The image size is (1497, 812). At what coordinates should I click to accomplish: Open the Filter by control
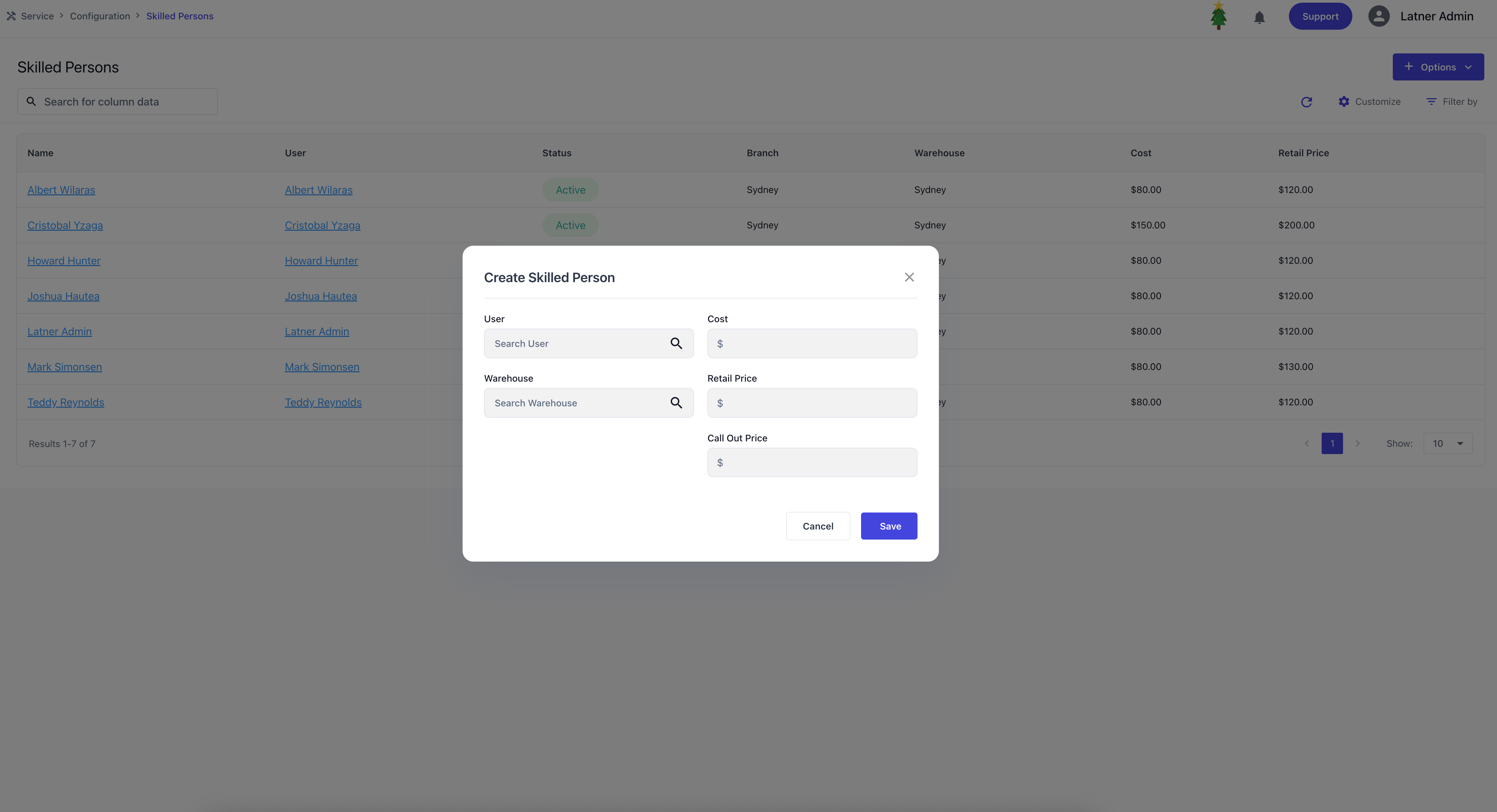click(1452, 101)
